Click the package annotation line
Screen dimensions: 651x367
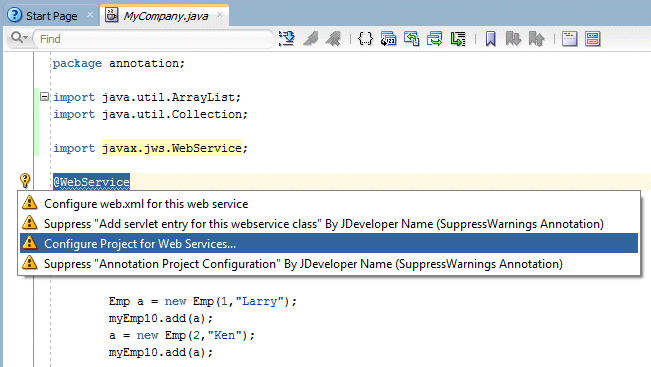119,63
